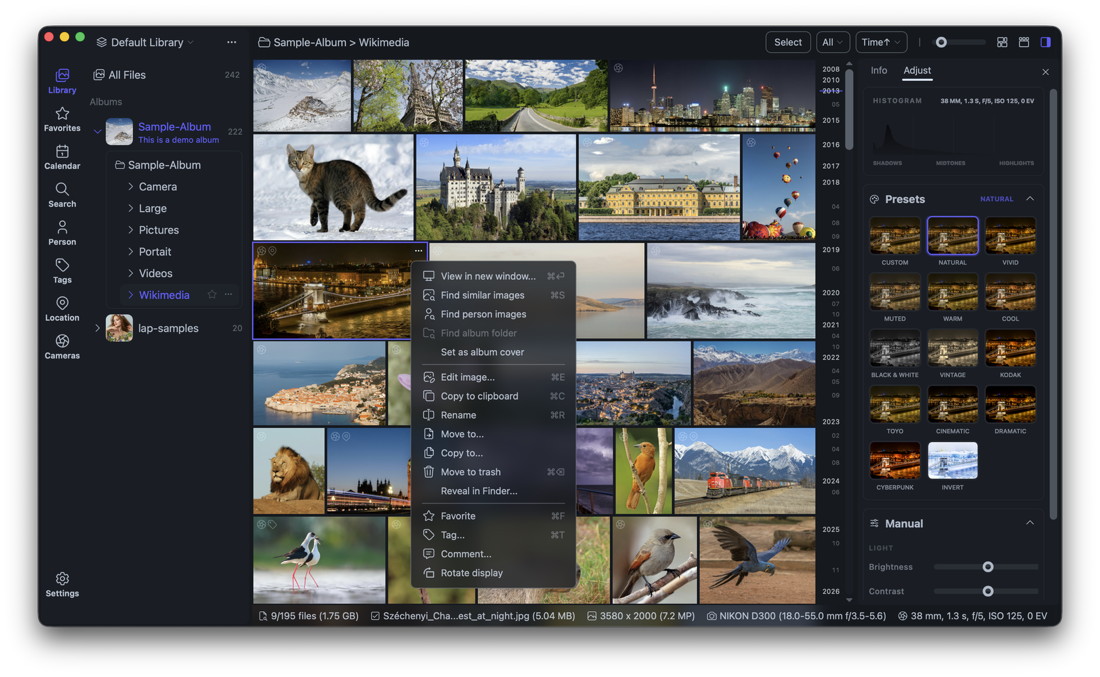Select the Vivid preset
The image size is (1100, 677).
pyautogui.click(x=1010, y=236)
